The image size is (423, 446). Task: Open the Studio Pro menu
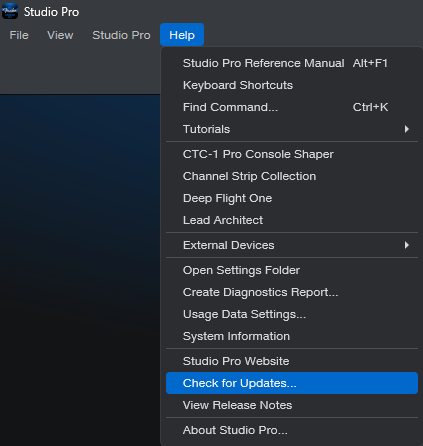click(121, 35)
